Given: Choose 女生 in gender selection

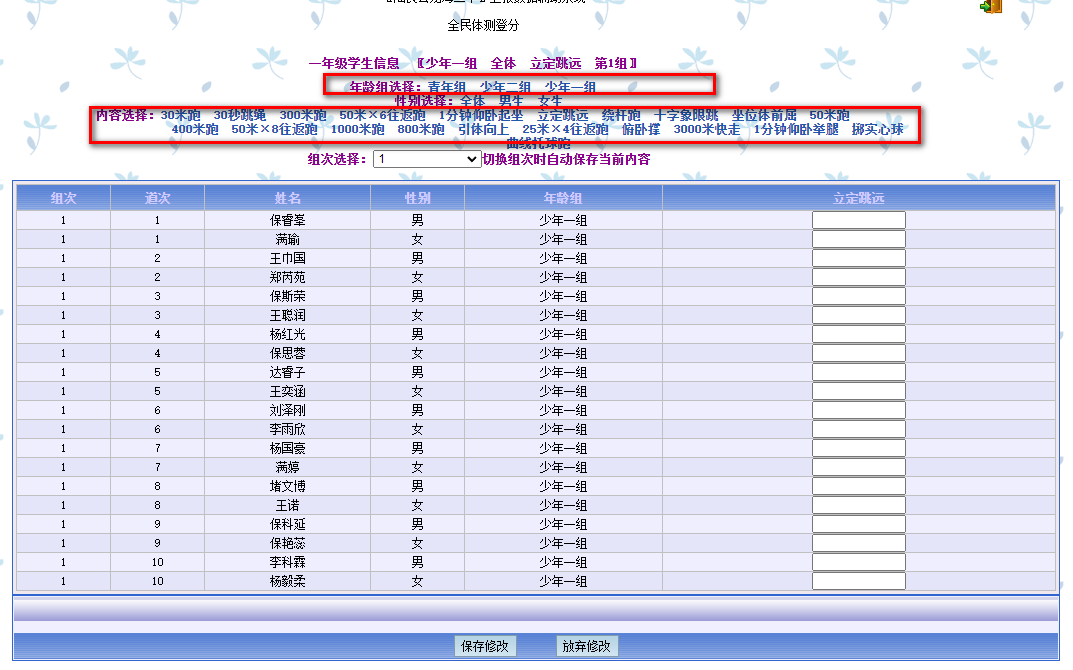Looking at the screenshot, I should pos(551,101).
